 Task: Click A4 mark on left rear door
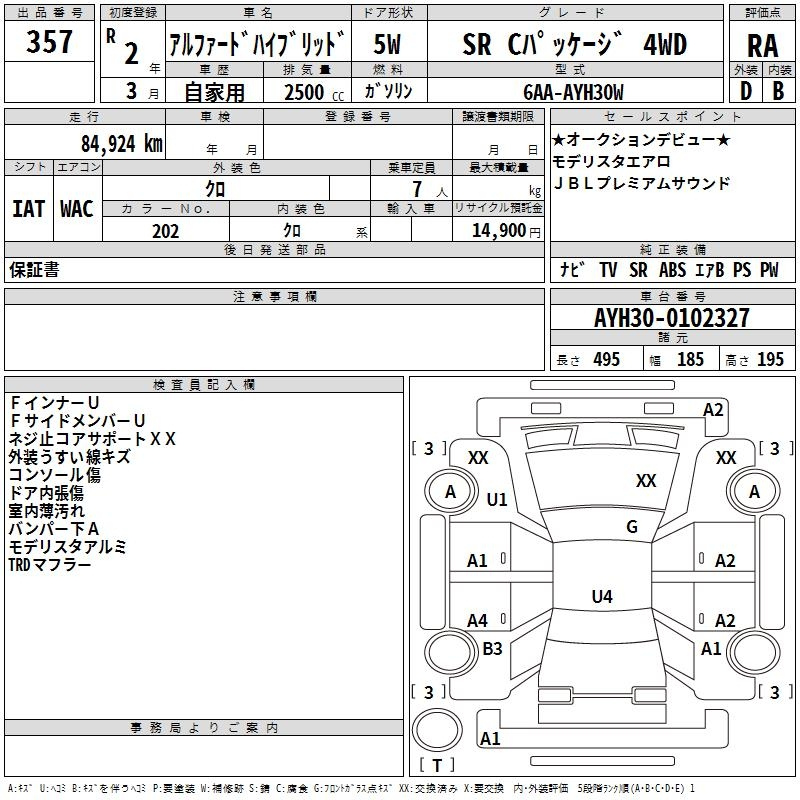478,621
